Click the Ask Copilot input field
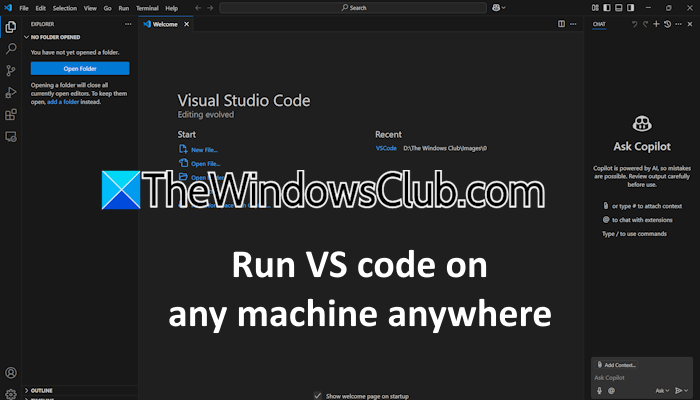 (x=642, y=377)
